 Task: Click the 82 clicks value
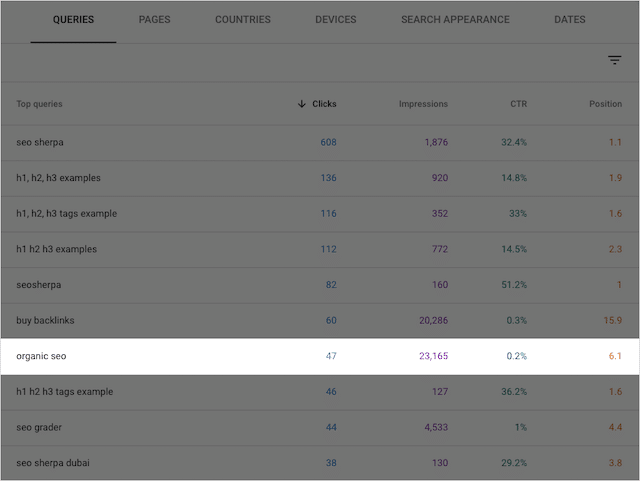331,285
